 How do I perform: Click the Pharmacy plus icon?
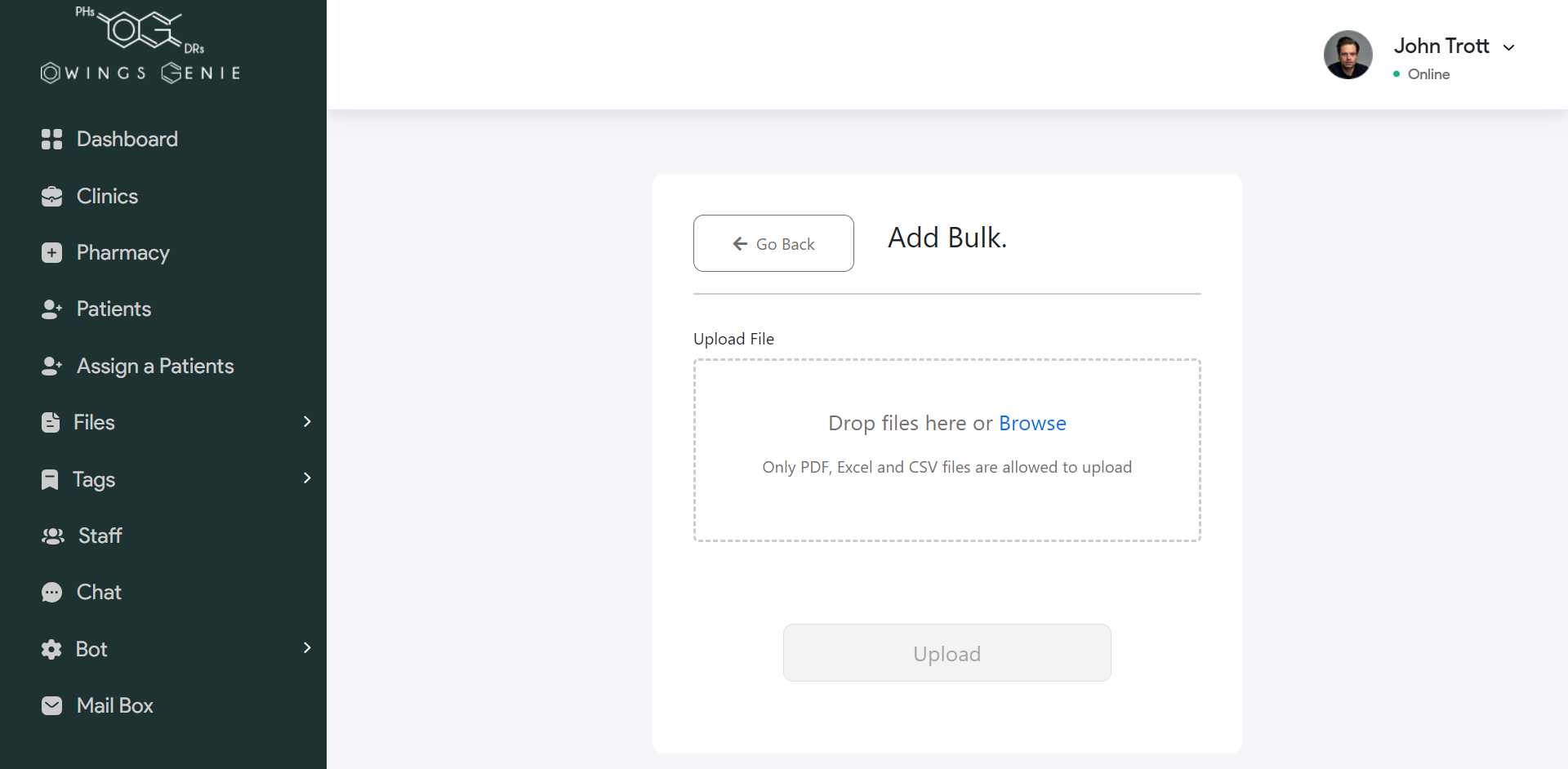pos(51,253)
